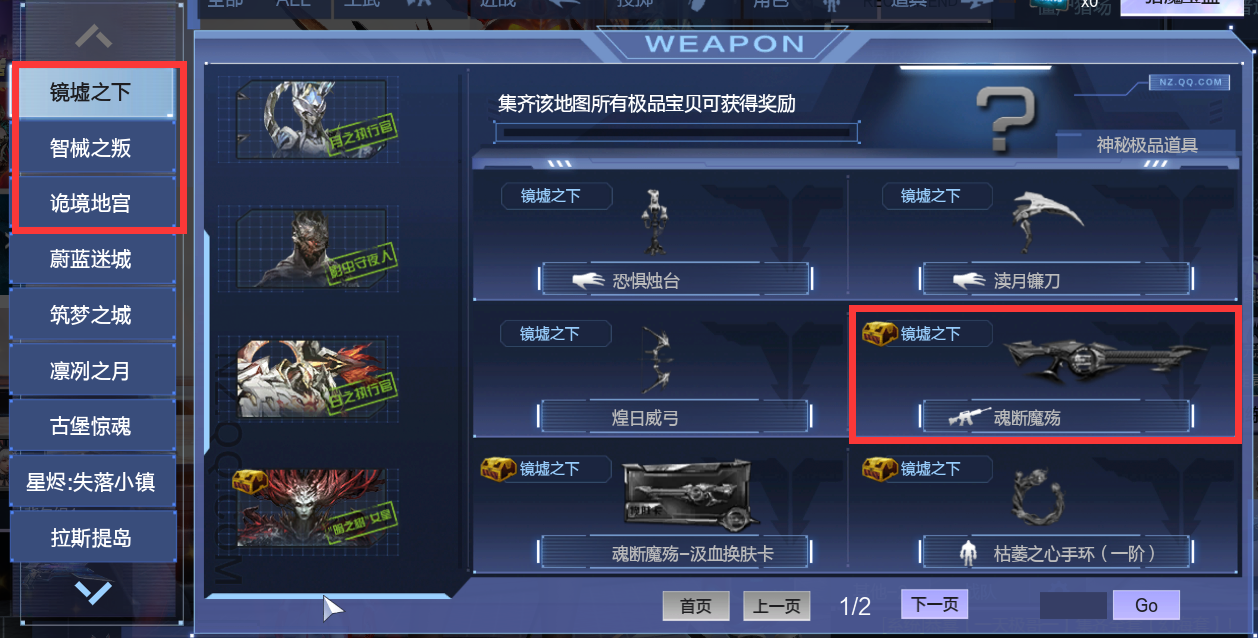Choose 蔚蓝迷城 from the map list
This screenshot has width=1258, height=638.
click(x=91, y=260)
